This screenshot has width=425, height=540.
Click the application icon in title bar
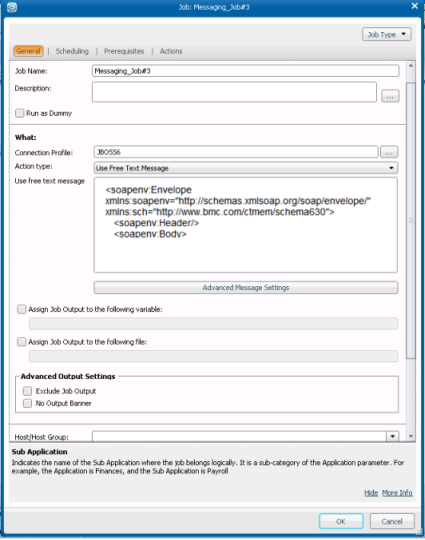(12, 7)
